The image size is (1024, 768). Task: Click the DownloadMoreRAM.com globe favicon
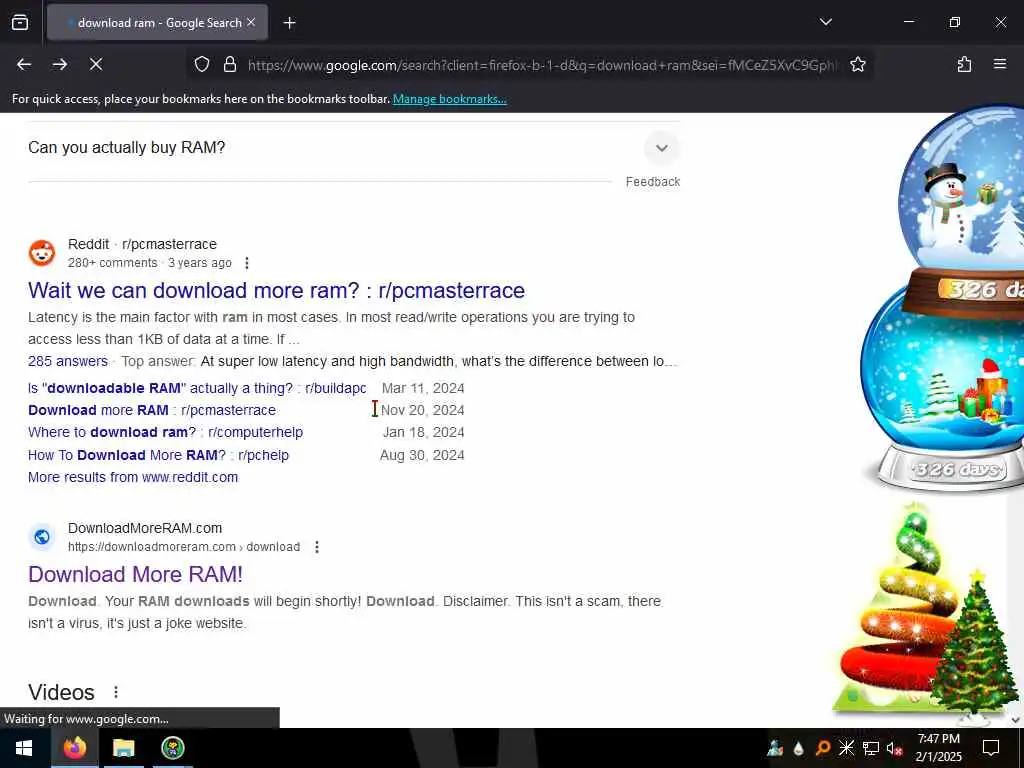coord(42,537)
